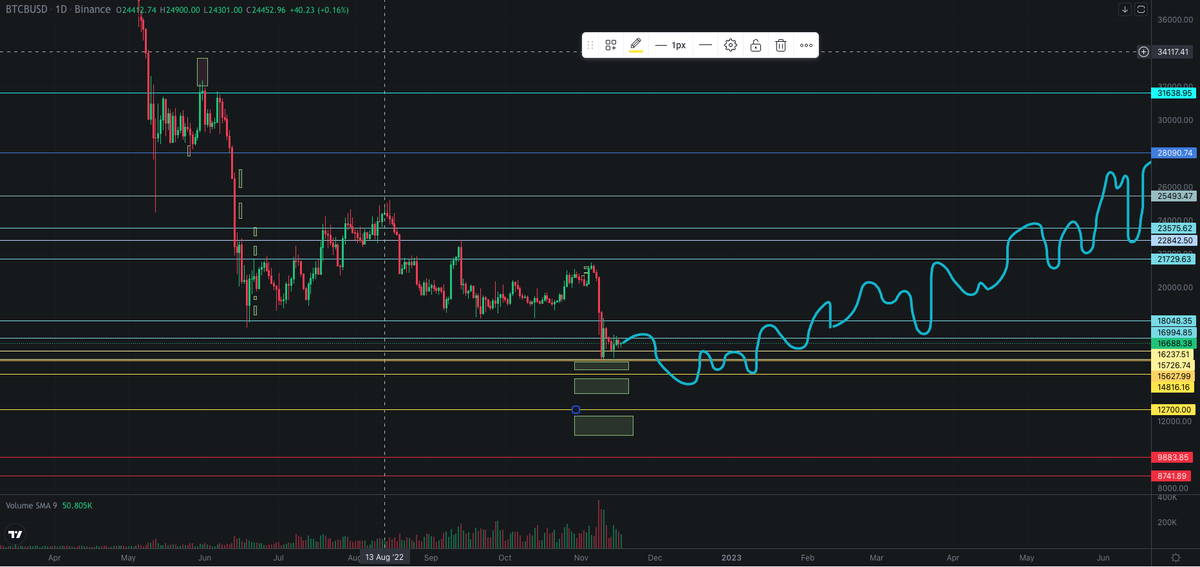This screenshot has width=1200, height=567.
Task: Click the Binance exchange label
Action: click(93, 9)
